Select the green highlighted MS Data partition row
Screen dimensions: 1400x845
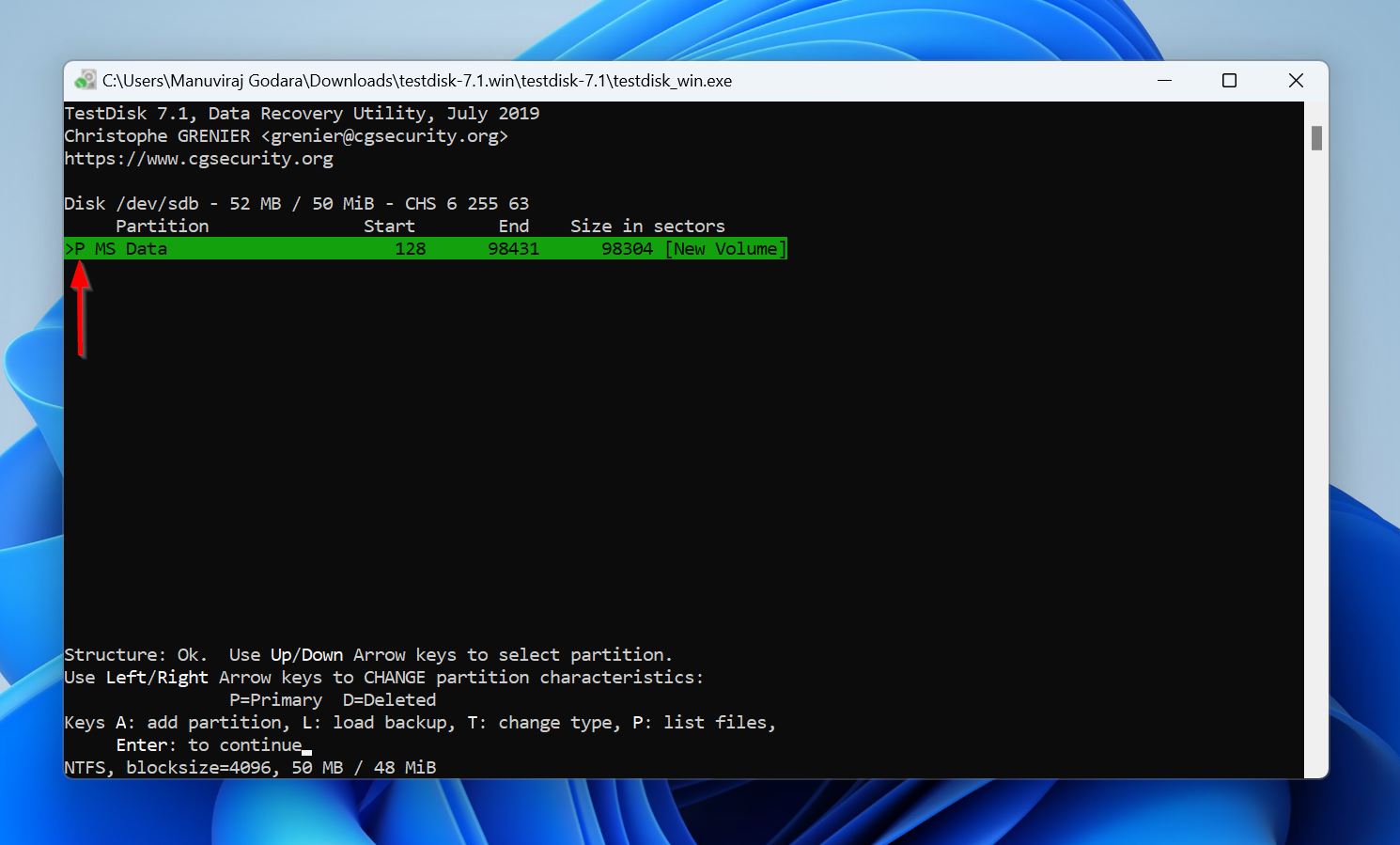[x=376, y=248]
